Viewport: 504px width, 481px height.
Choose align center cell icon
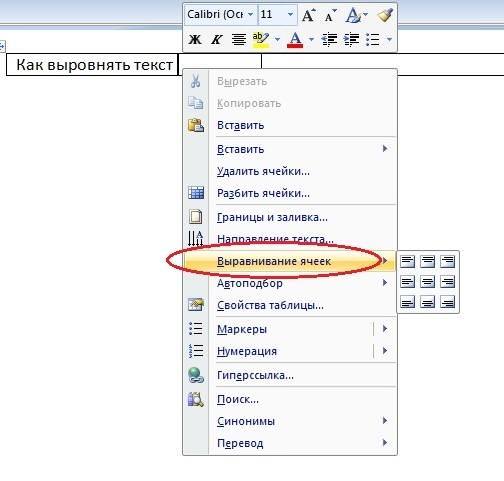427,282
